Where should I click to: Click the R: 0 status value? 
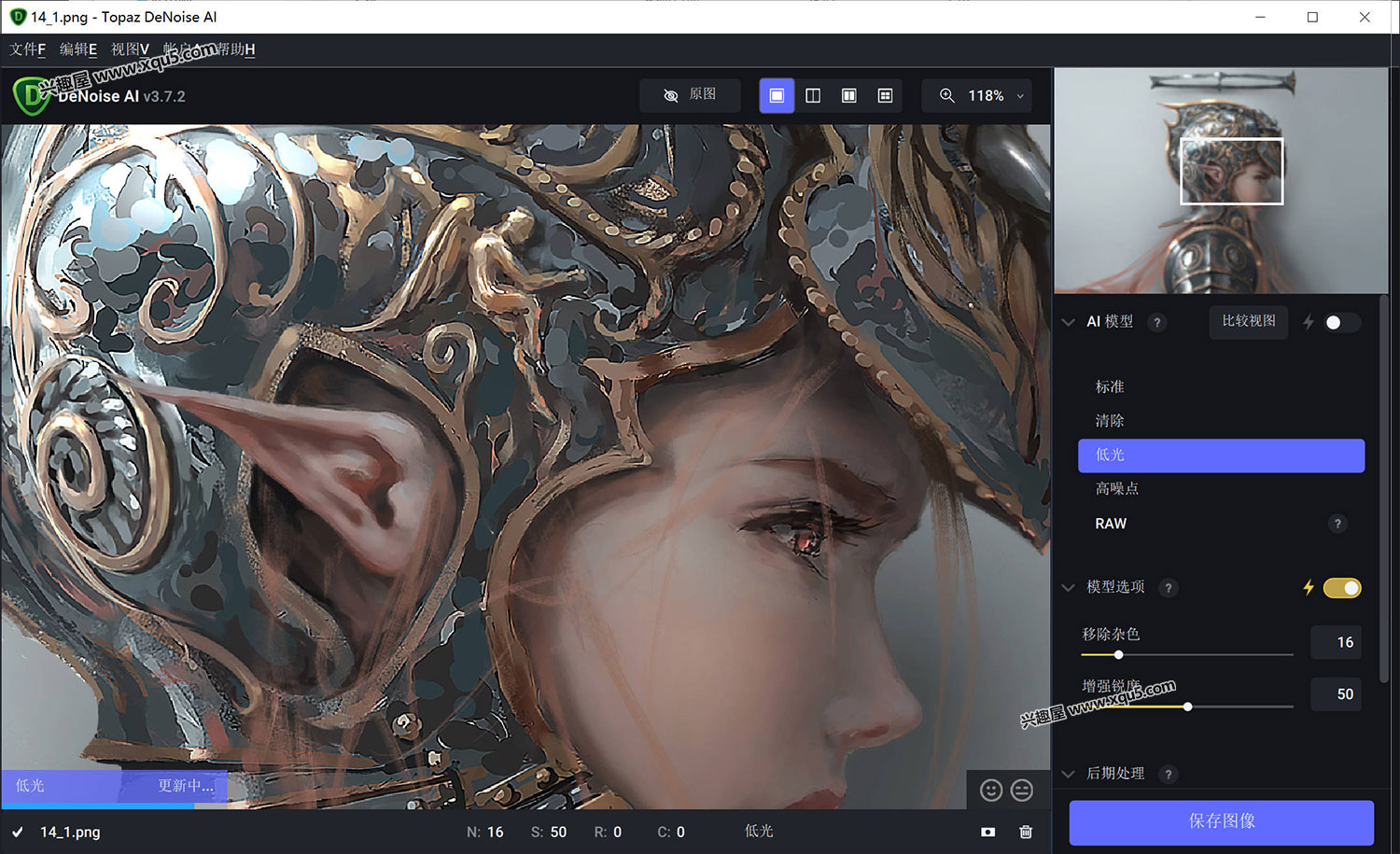608,832
